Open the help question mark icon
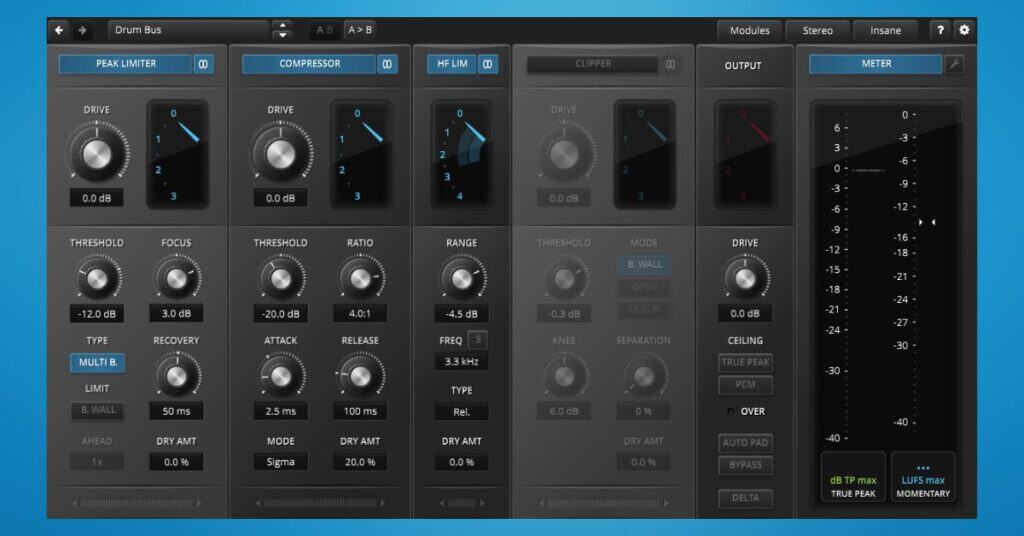 coord(940,30)
